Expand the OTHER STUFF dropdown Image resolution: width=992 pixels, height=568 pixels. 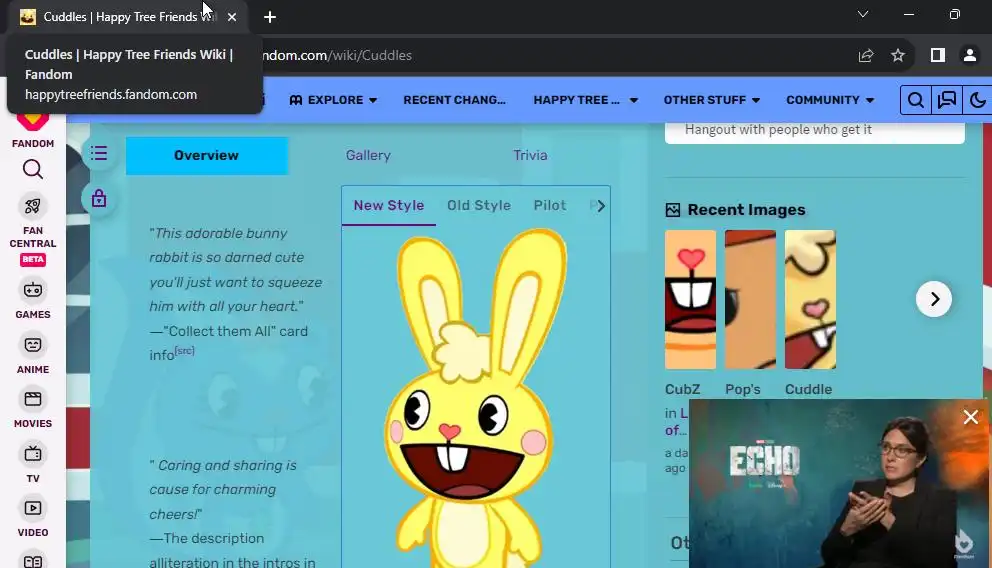tap(712, 100)
